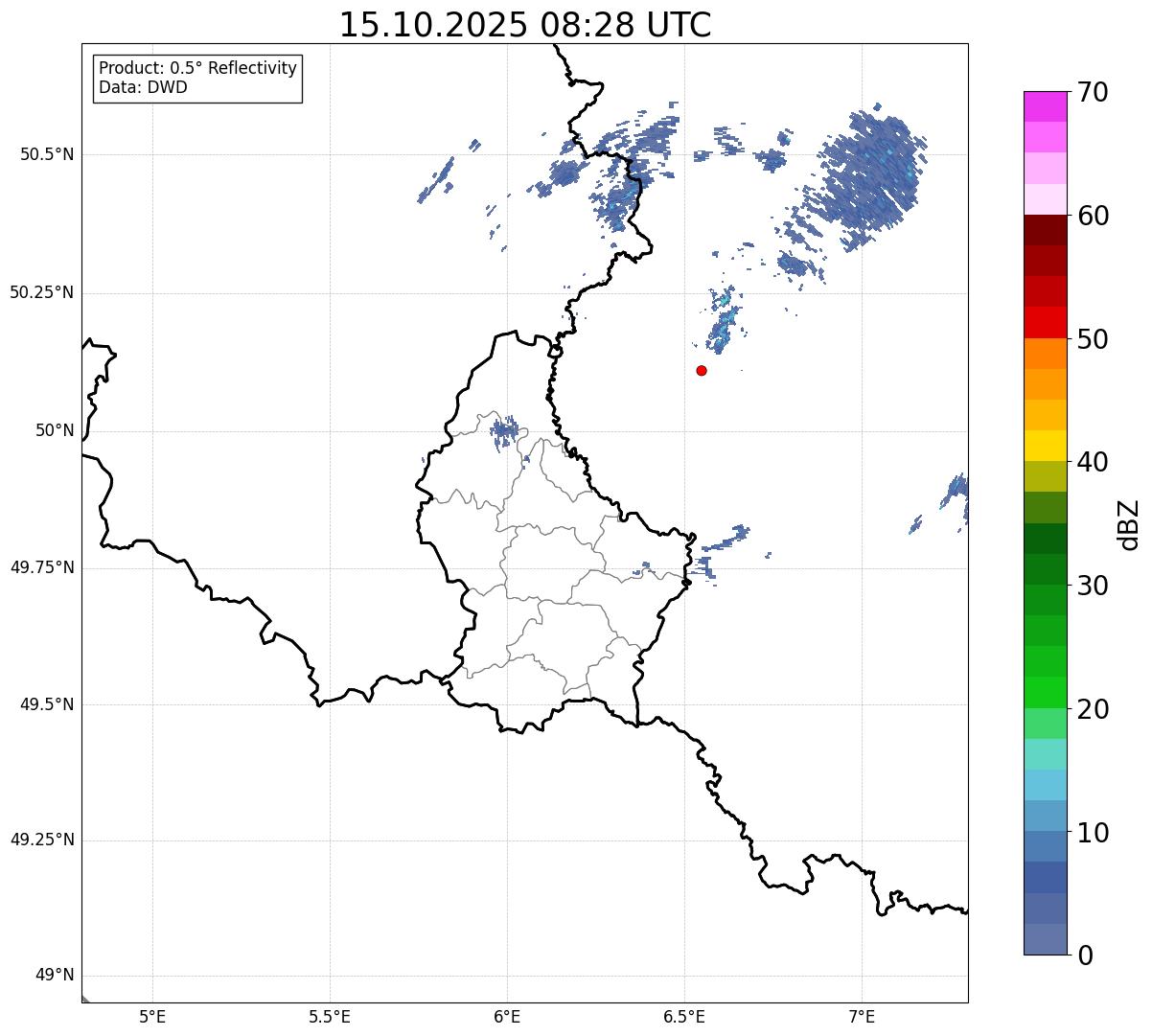Screen dimensions: 1152x1036
Task: Click the light blue colorbar segment above 10
Action: [1046, 816]
